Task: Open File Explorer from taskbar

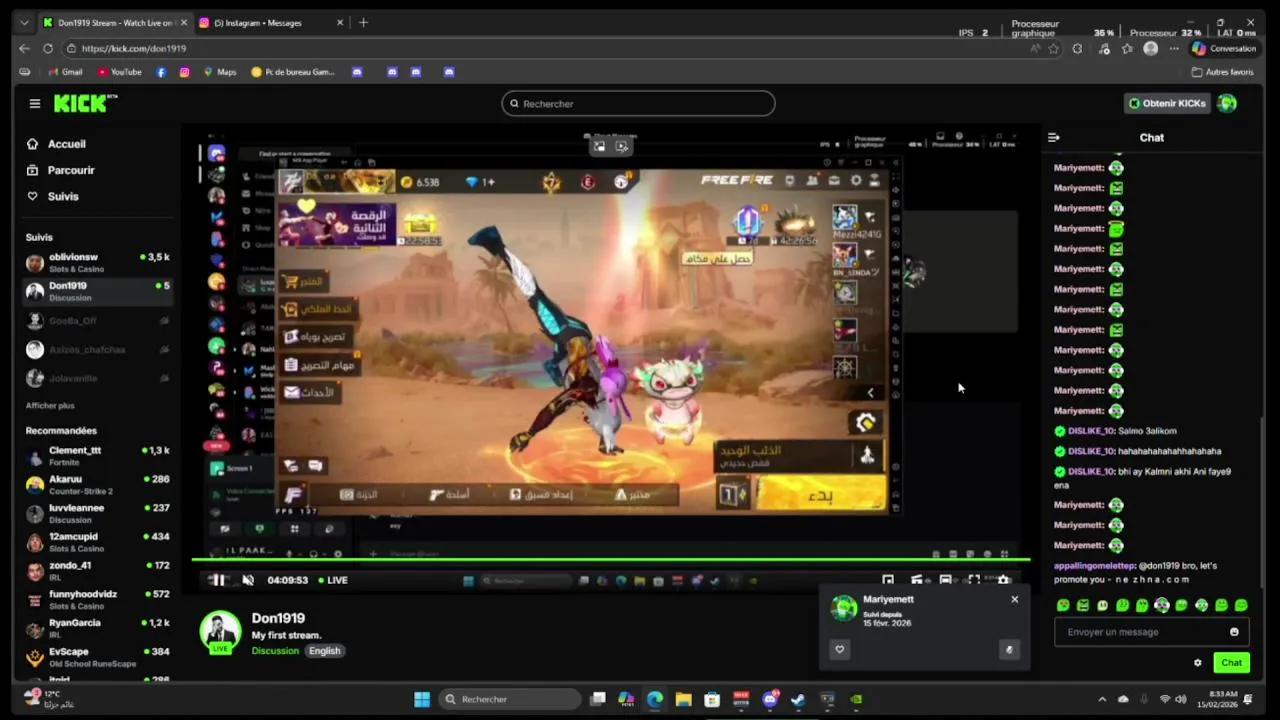Action: 683,699
